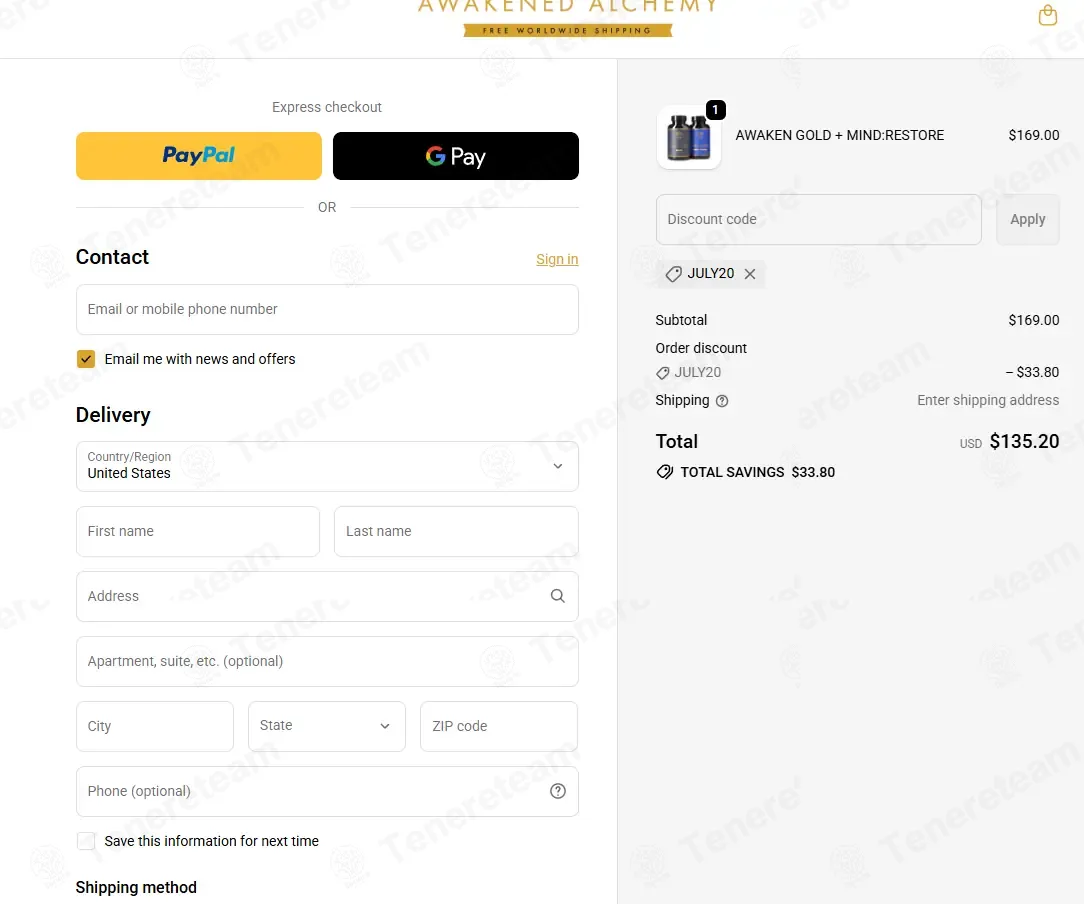Open the State dropdown
The image size is (1084, 904).
pos(326,726)
